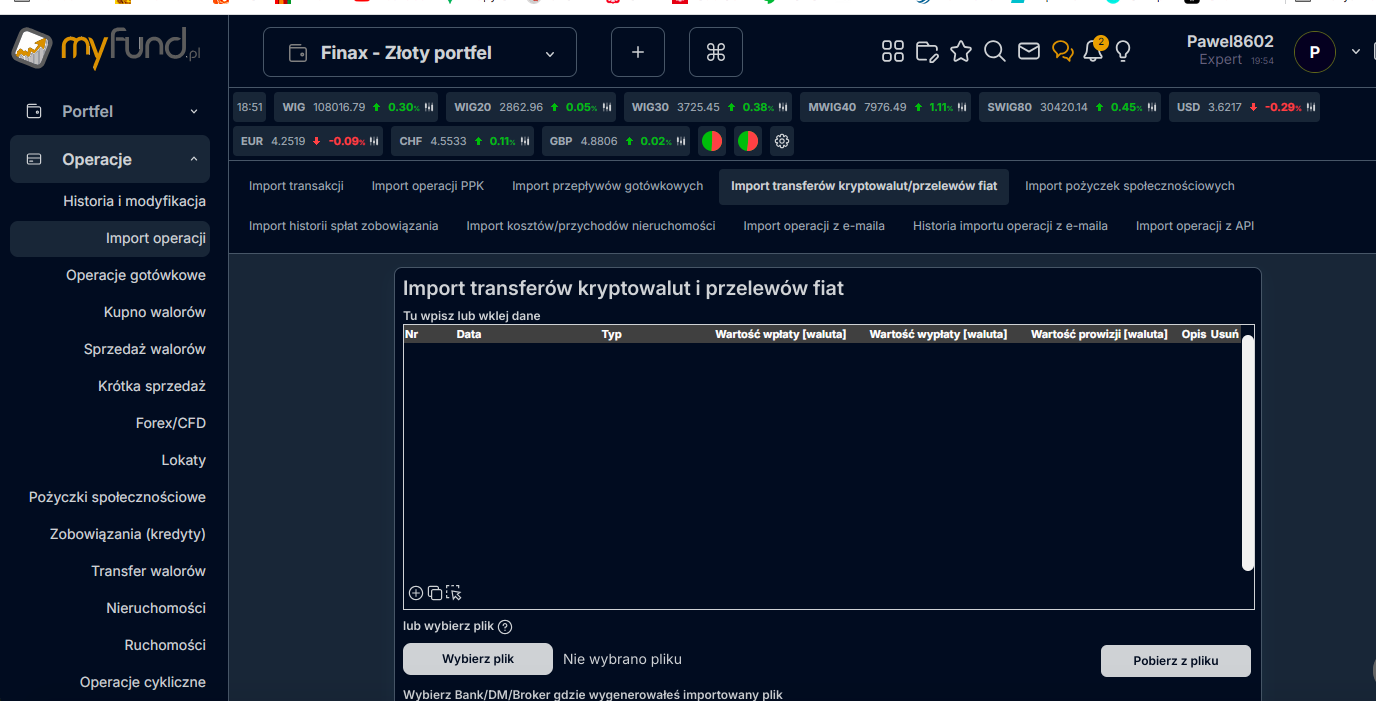Open favorites star icon

pyautogui.click(x=961, y=52)
